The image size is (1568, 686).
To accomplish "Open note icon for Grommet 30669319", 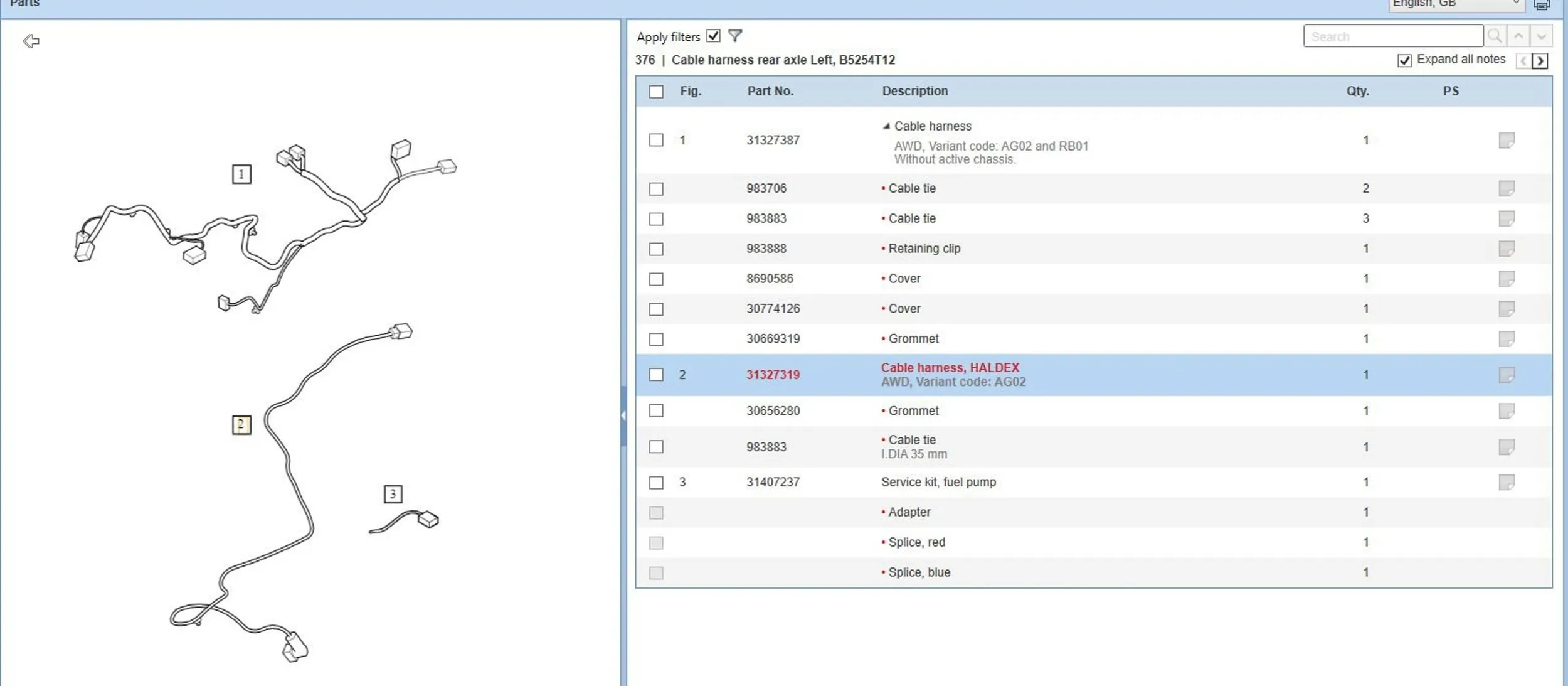I will (1507, 339).
